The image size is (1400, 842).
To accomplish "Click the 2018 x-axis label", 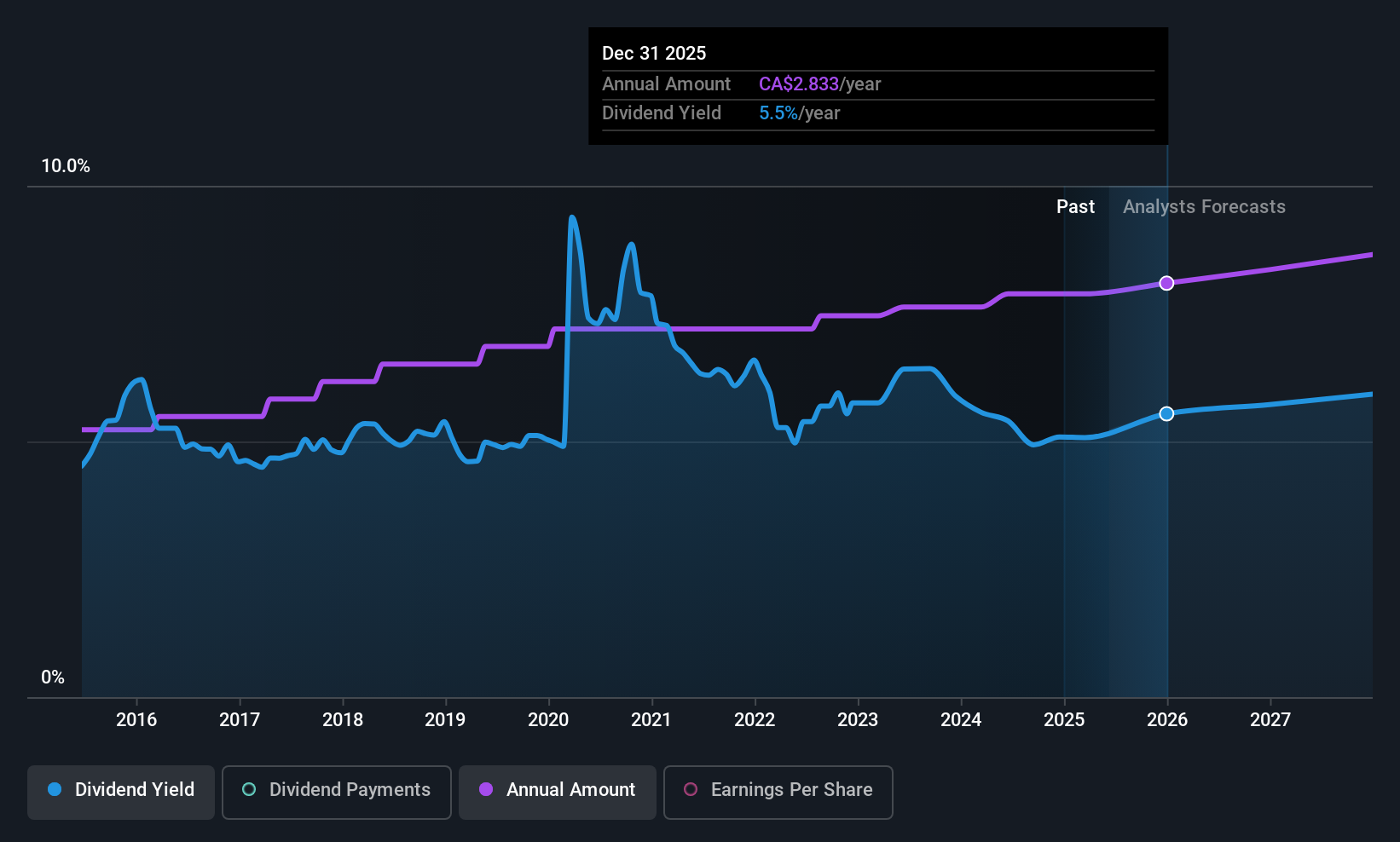I will pos(343,720).
